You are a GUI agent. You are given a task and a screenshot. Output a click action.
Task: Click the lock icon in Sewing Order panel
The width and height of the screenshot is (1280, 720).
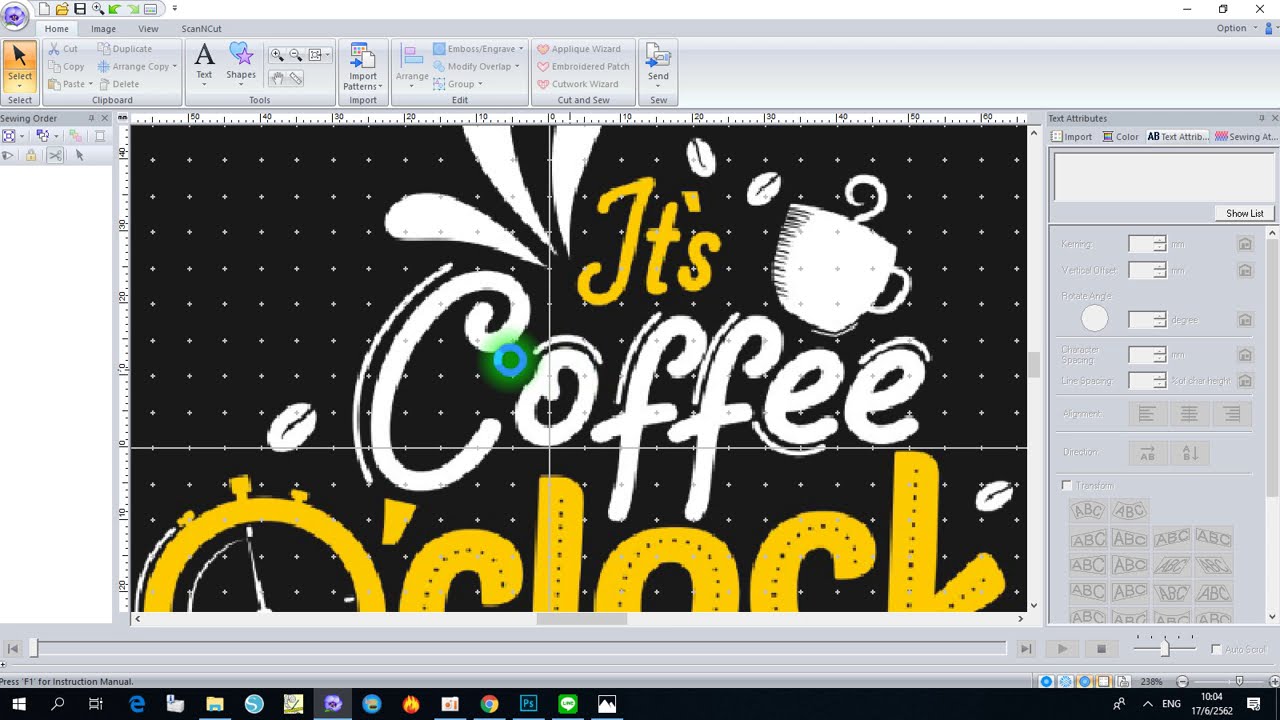31,155
